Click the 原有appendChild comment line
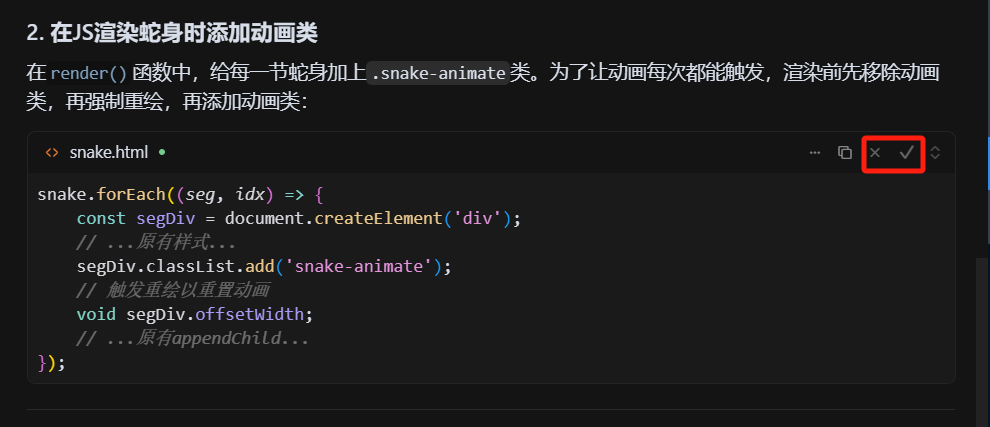Screen dimensions: 990x427 pyautogui.click(x=192, y=338)
